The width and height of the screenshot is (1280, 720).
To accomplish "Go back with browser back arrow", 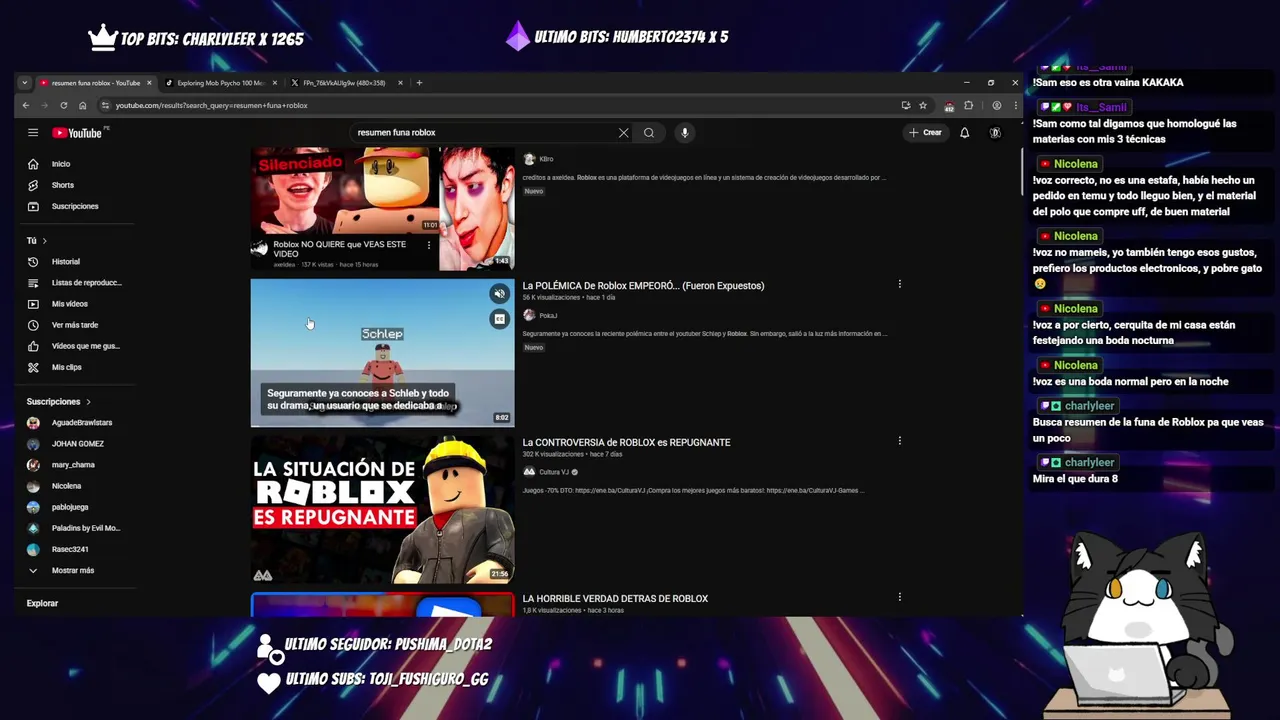I will [26, 105].
